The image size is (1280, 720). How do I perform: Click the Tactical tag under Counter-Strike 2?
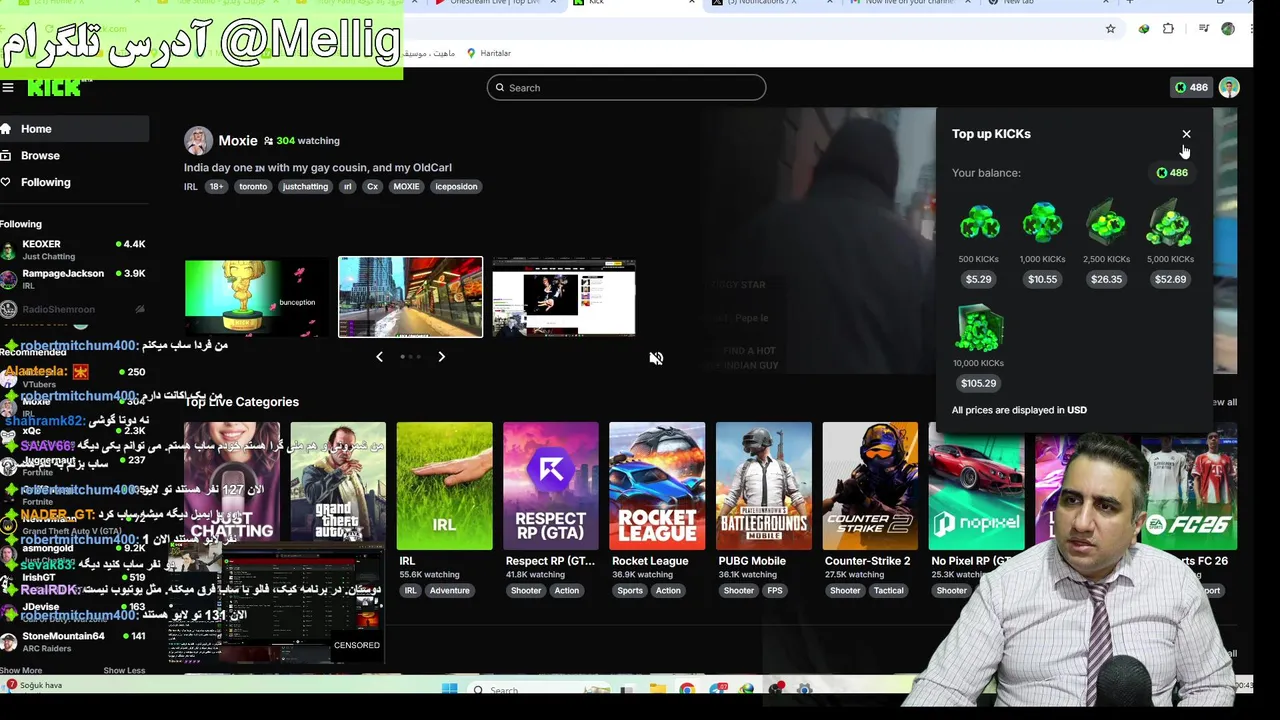pyautogui.click(x=888, y=591)
